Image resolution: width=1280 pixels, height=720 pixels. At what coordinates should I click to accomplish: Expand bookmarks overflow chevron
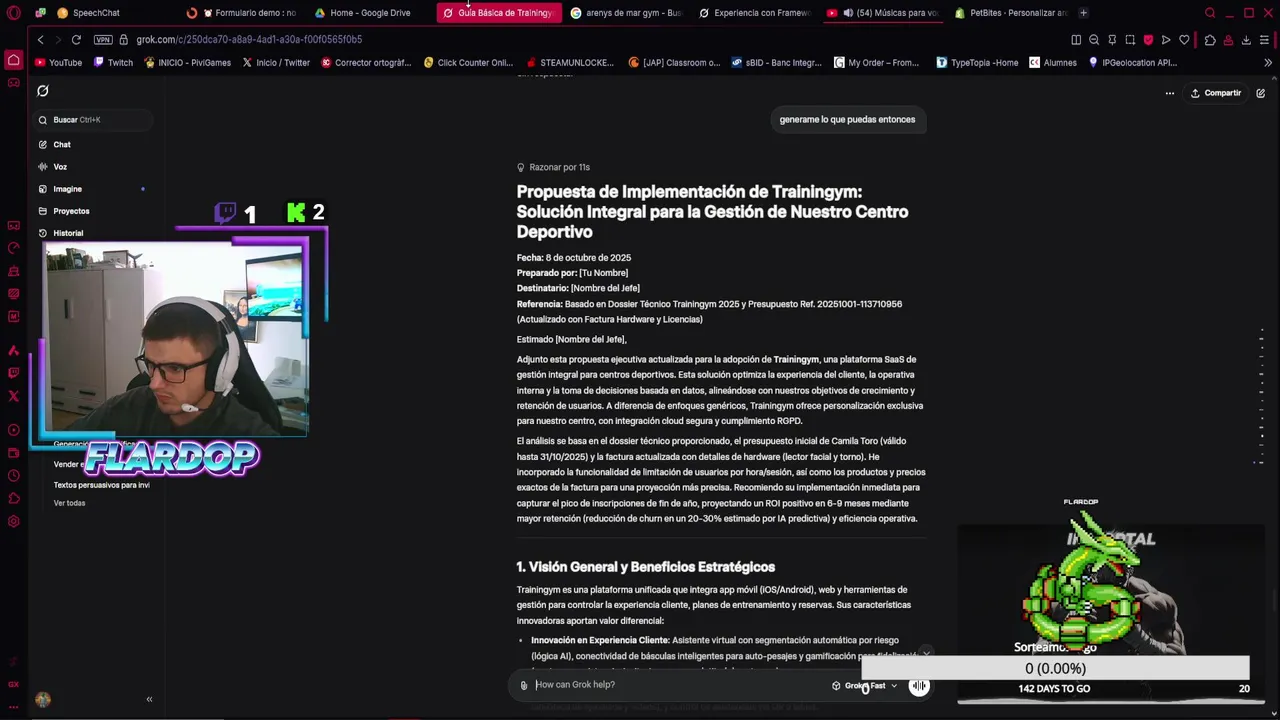click(x=1268, y=63)
